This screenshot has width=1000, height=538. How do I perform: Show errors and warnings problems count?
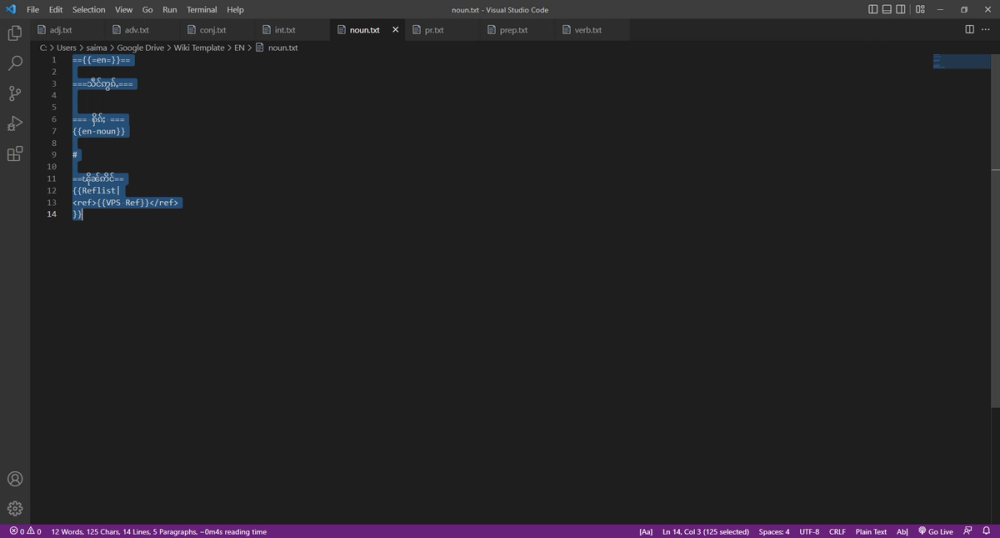click(x=26, y=531)
